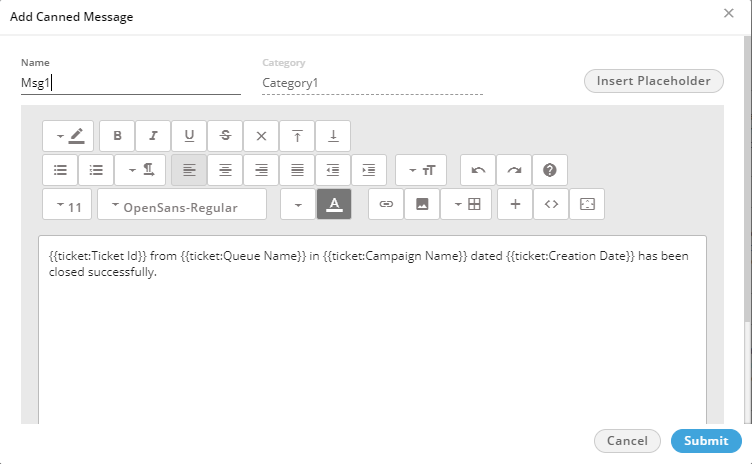This screenshot has height=464, width=752.
Task: Toggle fullscreen editor mode
Action: (587, 204)
